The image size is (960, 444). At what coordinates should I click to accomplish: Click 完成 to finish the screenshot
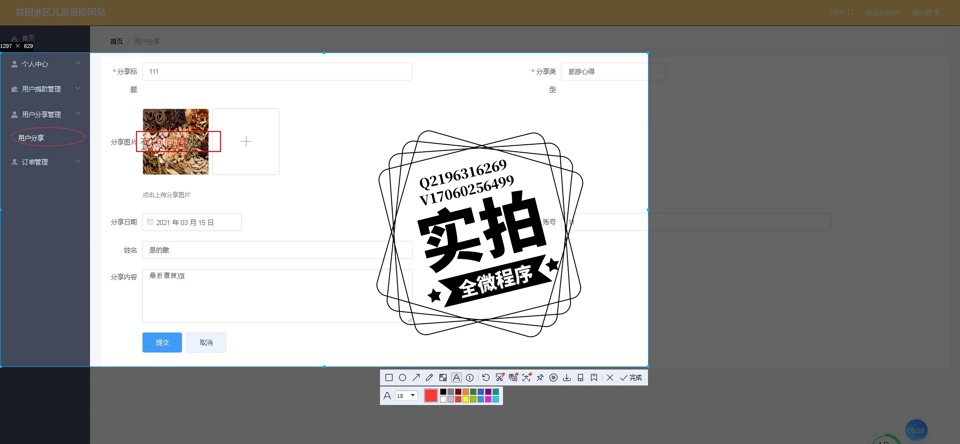coord(631,378)
